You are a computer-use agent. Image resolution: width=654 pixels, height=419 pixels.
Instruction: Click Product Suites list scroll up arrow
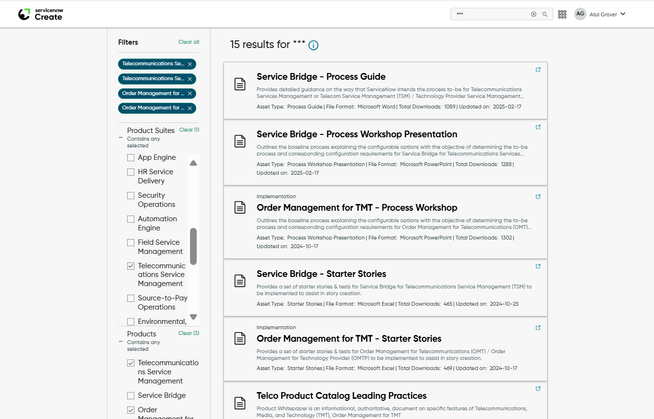click(x=193, y=163)
